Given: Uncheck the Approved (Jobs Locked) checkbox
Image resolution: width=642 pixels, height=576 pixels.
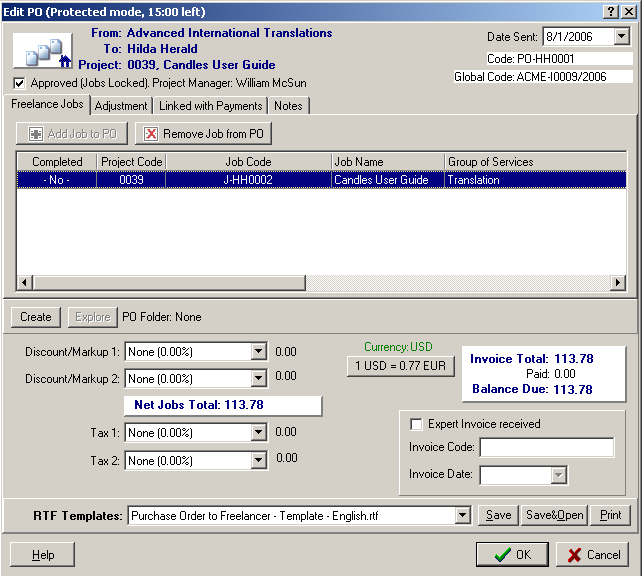Looking at the screenshot, I should tap(20, 83).
